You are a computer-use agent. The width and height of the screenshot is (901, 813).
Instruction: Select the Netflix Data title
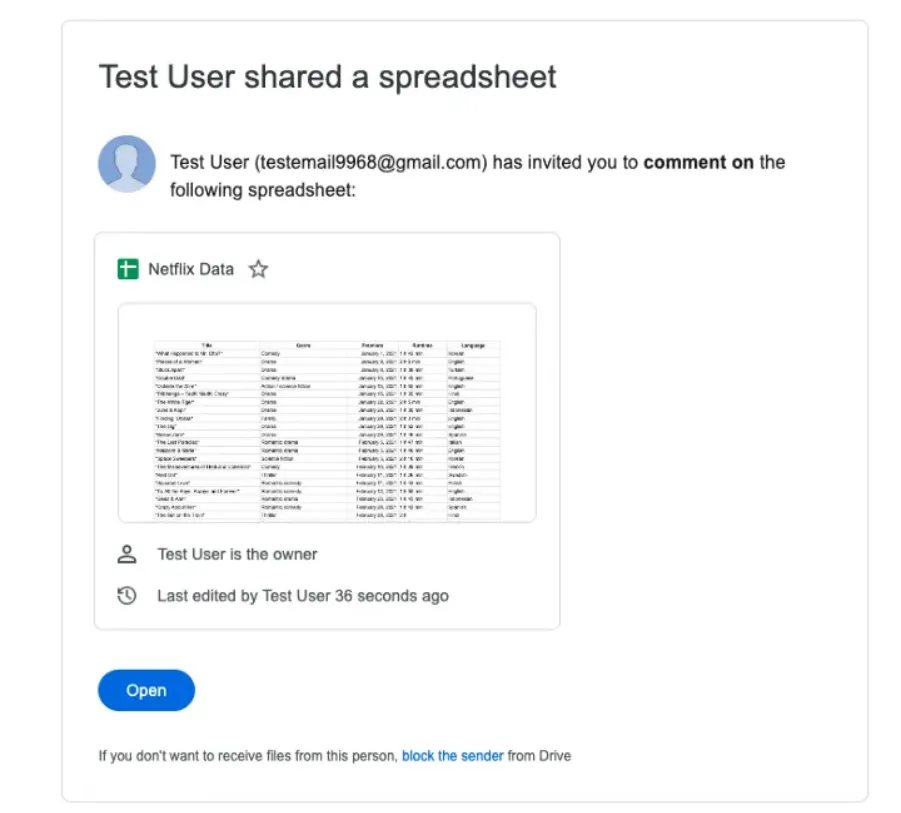pyautogui.click(x=190, y=269)
